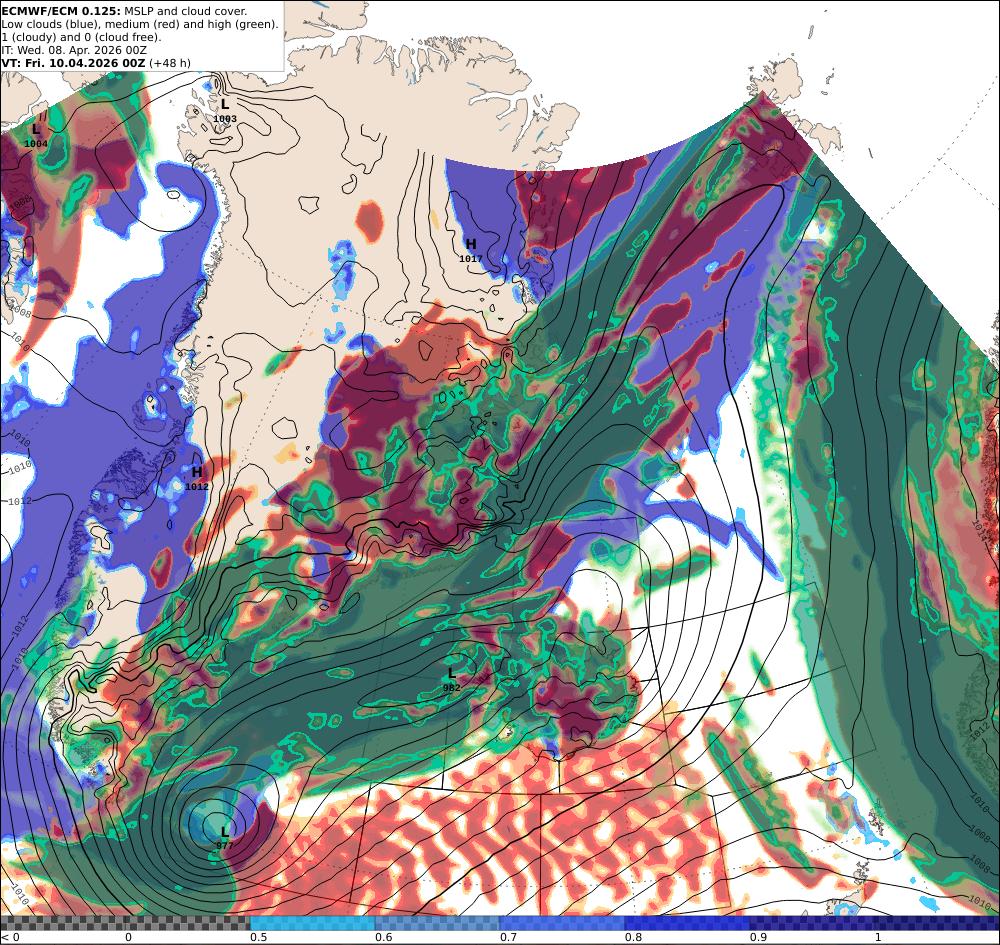Click the 'VT: Fri. 10.04.2026 00Z' valid time
Image resolution: width=1000 pixels, height=945 pixels.
(x=74, y=63)
